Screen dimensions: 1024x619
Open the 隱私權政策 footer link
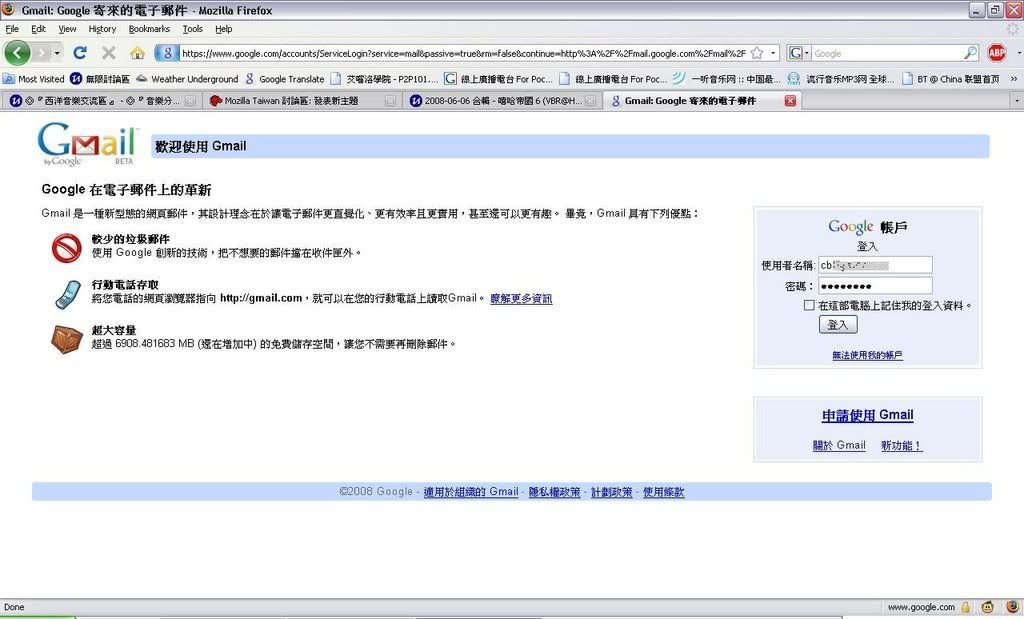[554, 492]
